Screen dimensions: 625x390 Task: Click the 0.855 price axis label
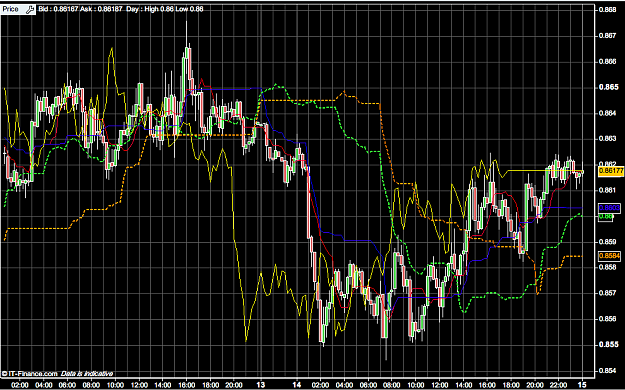coord(608,345)
